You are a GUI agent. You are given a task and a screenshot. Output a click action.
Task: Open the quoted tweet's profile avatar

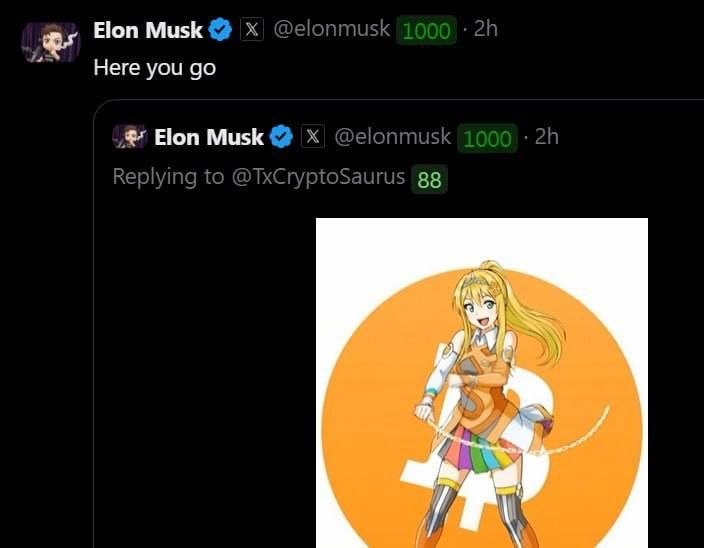tap(130, 137)
